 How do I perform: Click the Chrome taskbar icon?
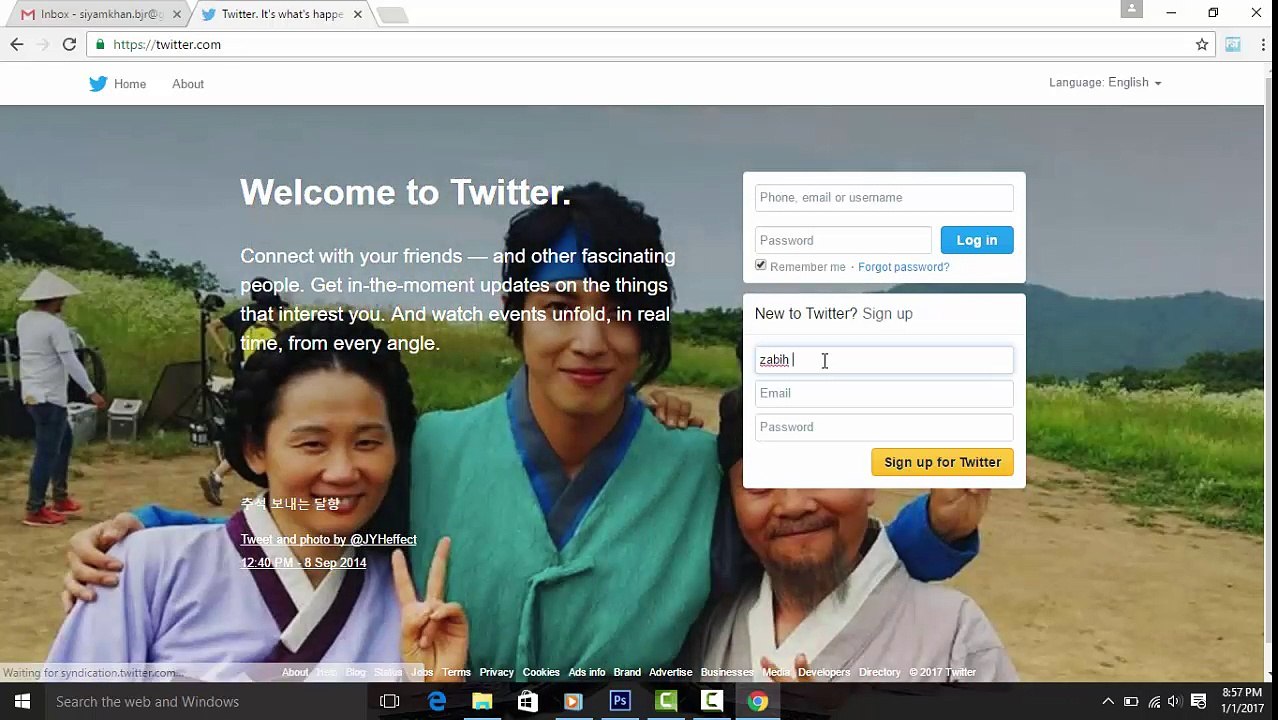pyautogui.click(x=758, y=701)
